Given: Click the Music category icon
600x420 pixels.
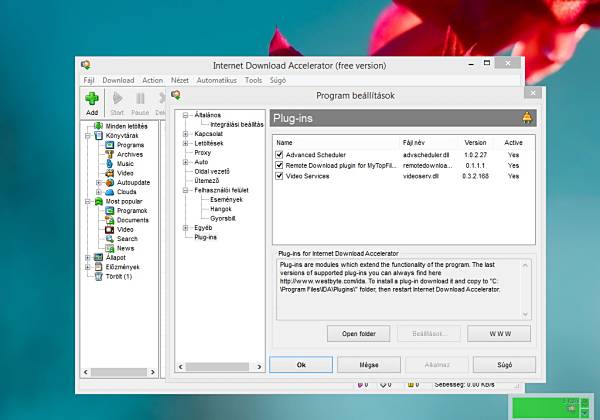Looking at the screenshot, I should [109, 164].
